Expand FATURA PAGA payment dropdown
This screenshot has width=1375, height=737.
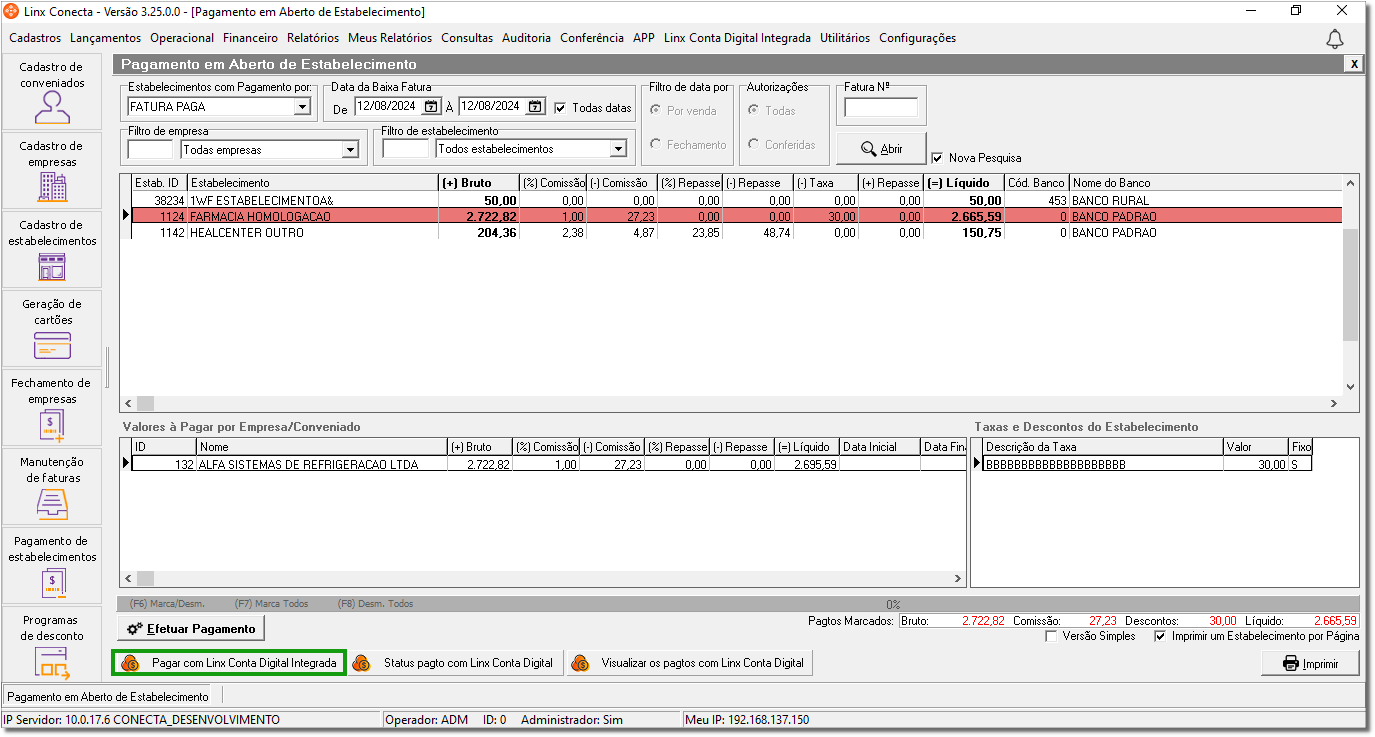[x=302, y=107]
